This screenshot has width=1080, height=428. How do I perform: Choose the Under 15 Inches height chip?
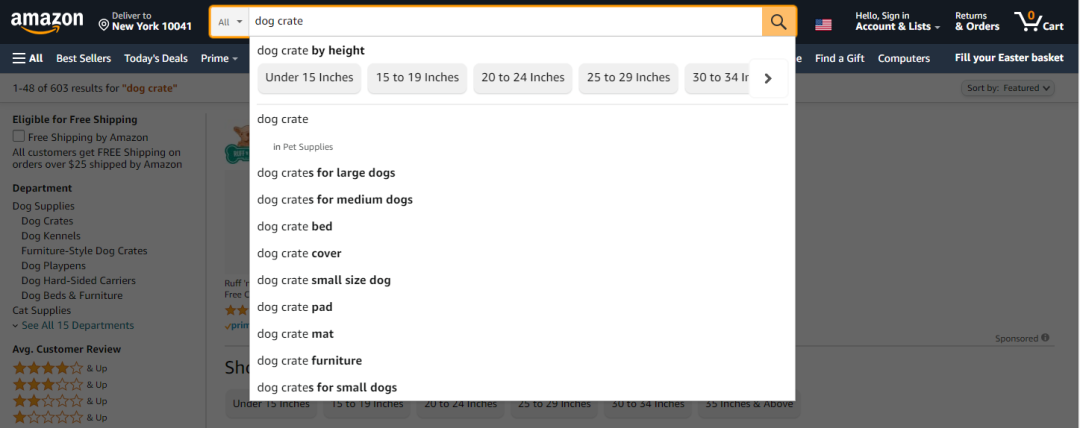coord(309,78)
